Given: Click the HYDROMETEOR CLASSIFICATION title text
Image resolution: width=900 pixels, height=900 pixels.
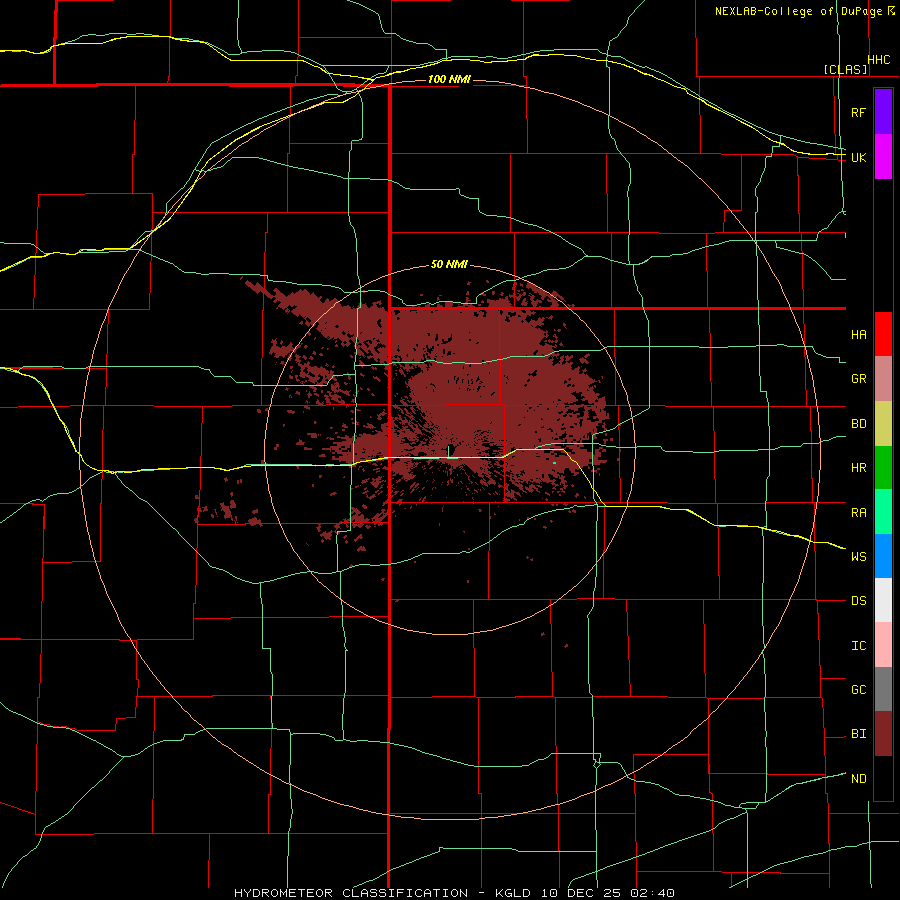Looking at the screenshot, I should coord(351,893).
